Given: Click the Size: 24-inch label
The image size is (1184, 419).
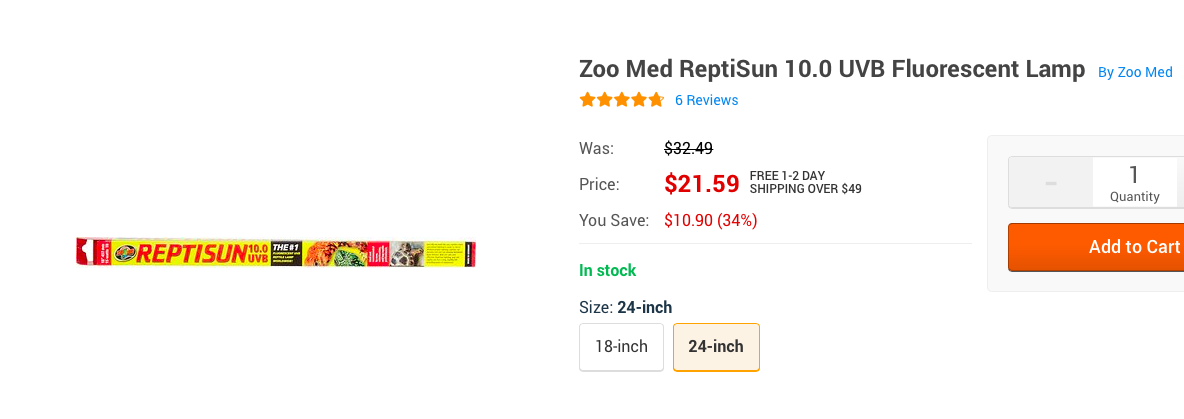Looking at the screenshot, I should pos(625,307).
